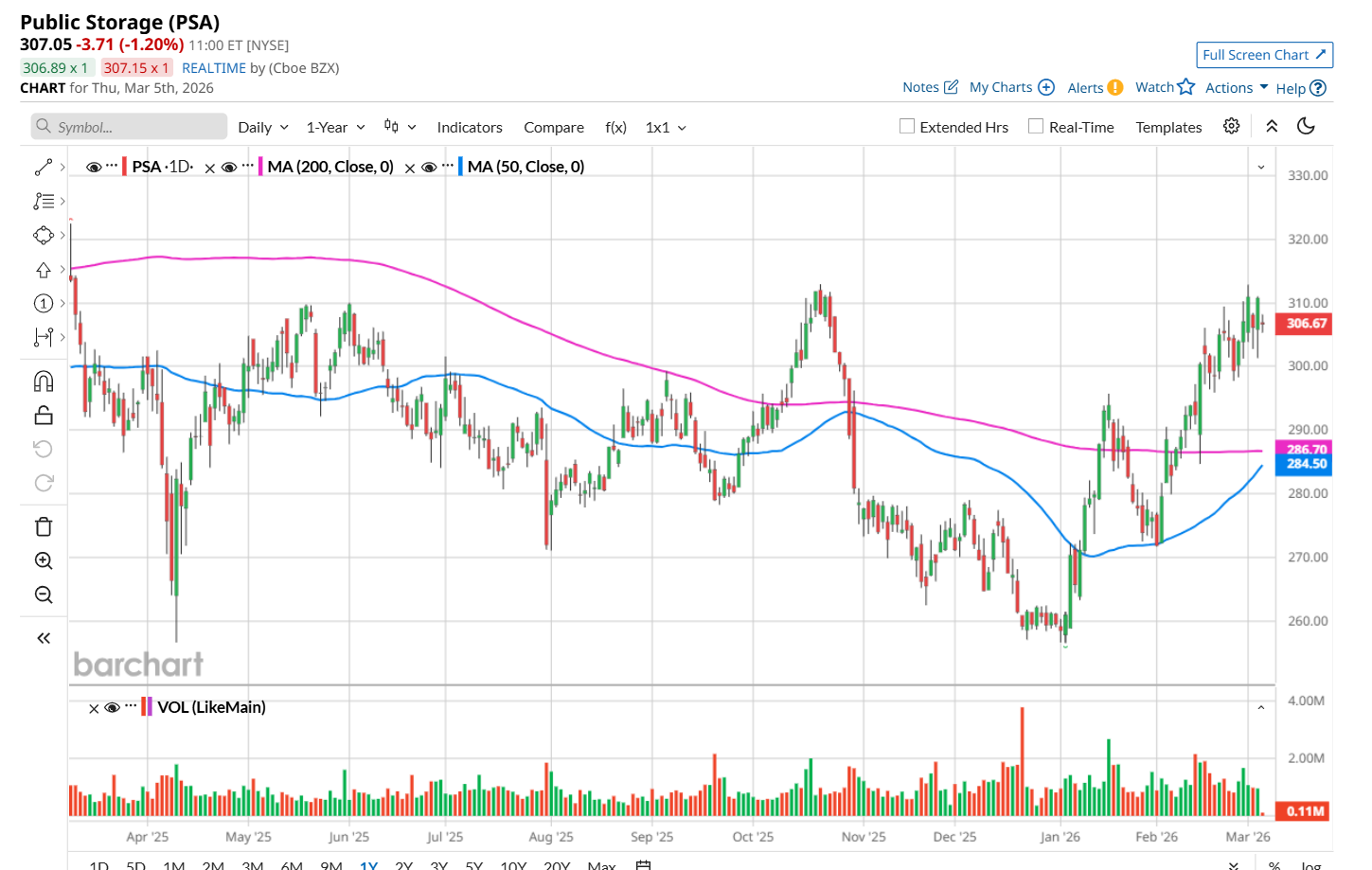Open Notes for this symbol

[x=930, y=87]
